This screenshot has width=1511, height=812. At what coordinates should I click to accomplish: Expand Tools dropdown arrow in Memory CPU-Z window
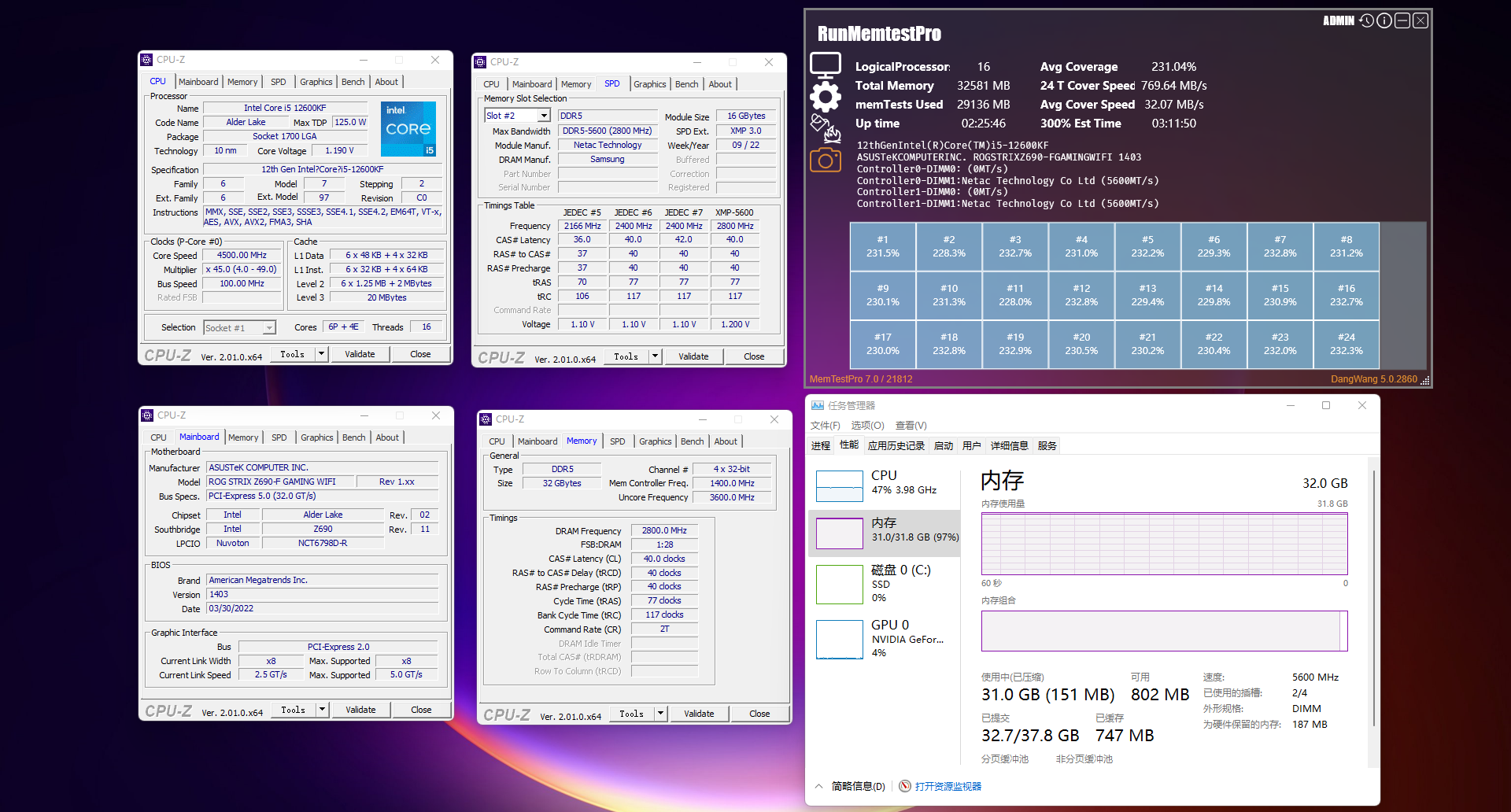click(660, 714)
